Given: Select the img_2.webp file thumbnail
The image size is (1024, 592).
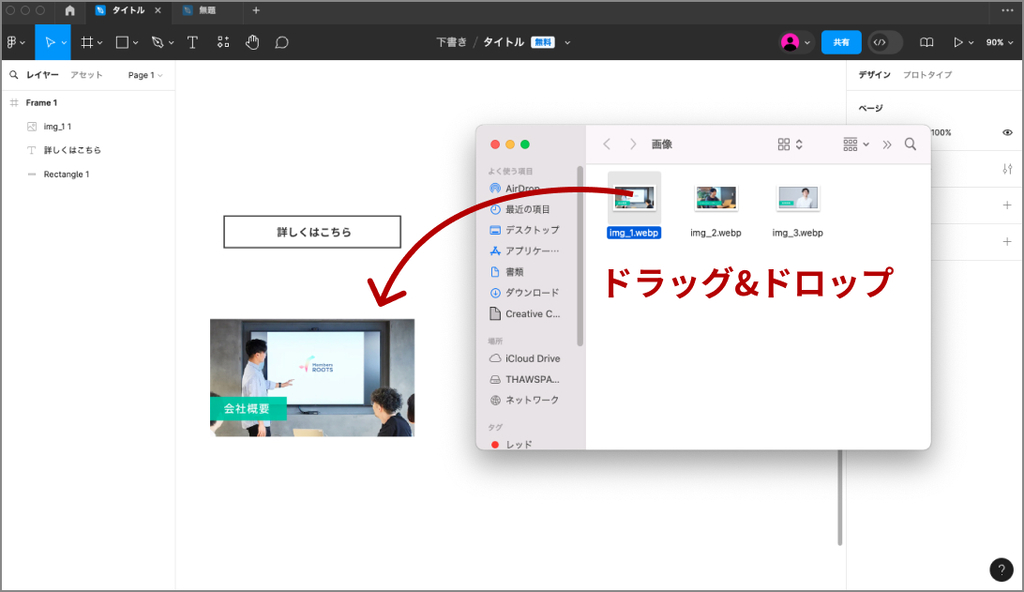Looking at the screenshot, I should click(x=716, y=198).
